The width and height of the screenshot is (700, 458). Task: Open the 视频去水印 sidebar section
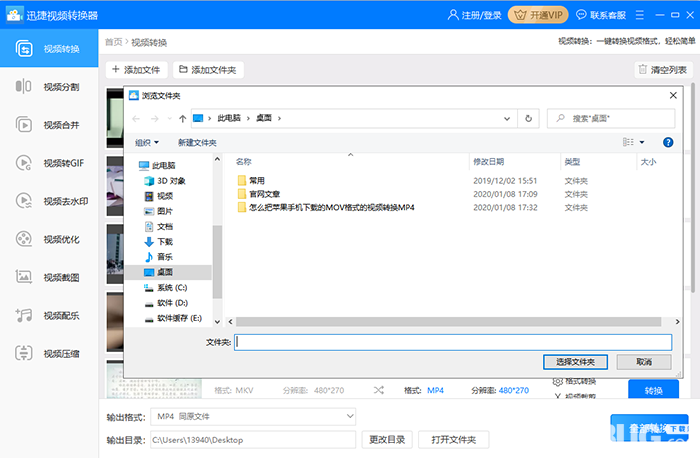[x=49, y=201]
